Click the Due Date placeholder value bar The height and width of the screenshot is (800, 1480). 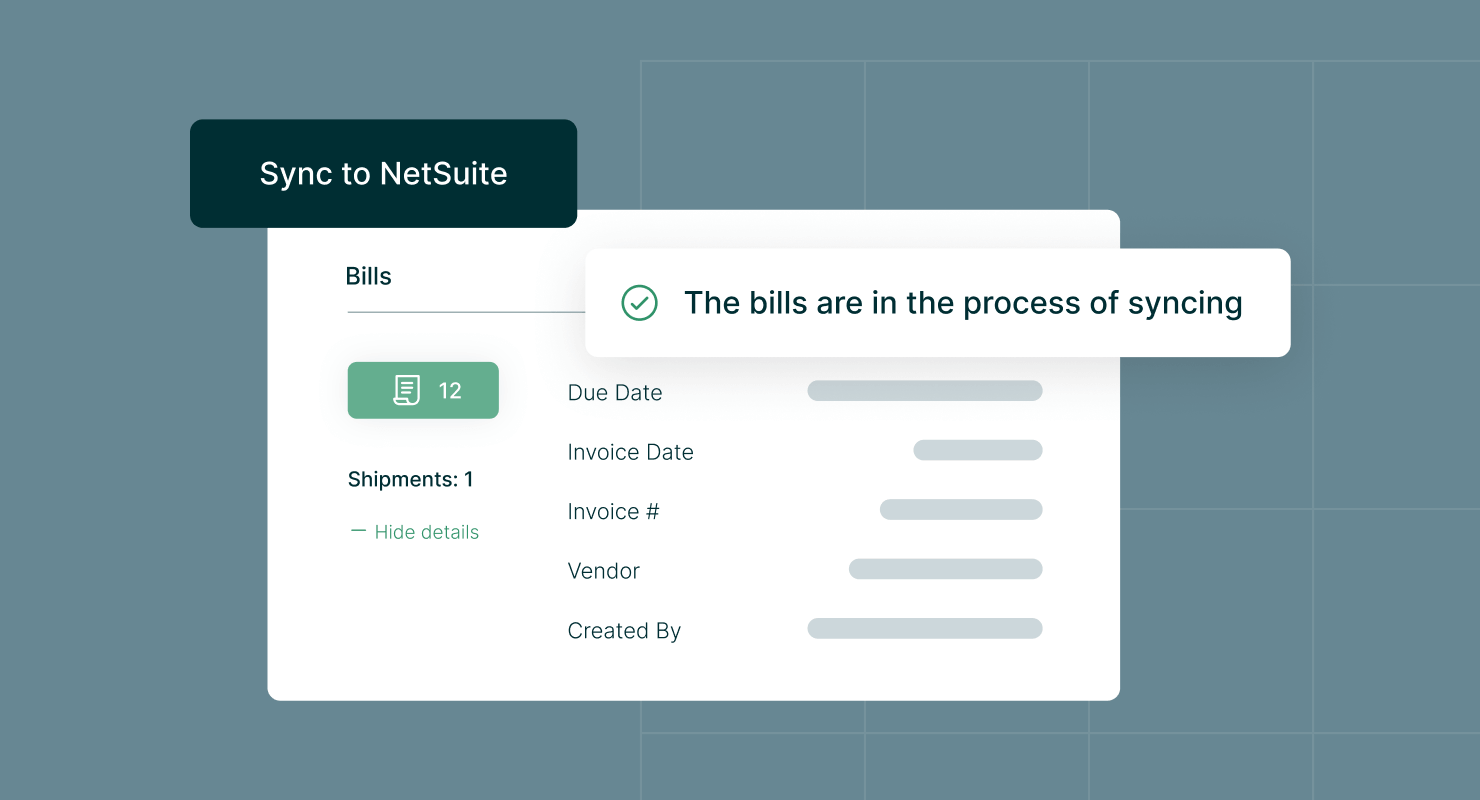click(924, 391)
